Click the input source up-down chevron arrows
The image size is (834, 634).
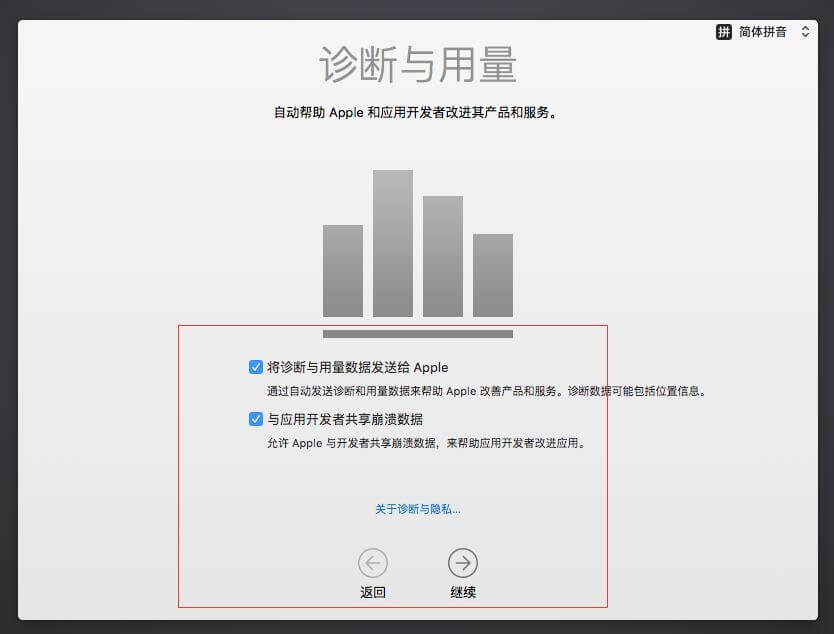pyautogui.click(x=805, y=32)
